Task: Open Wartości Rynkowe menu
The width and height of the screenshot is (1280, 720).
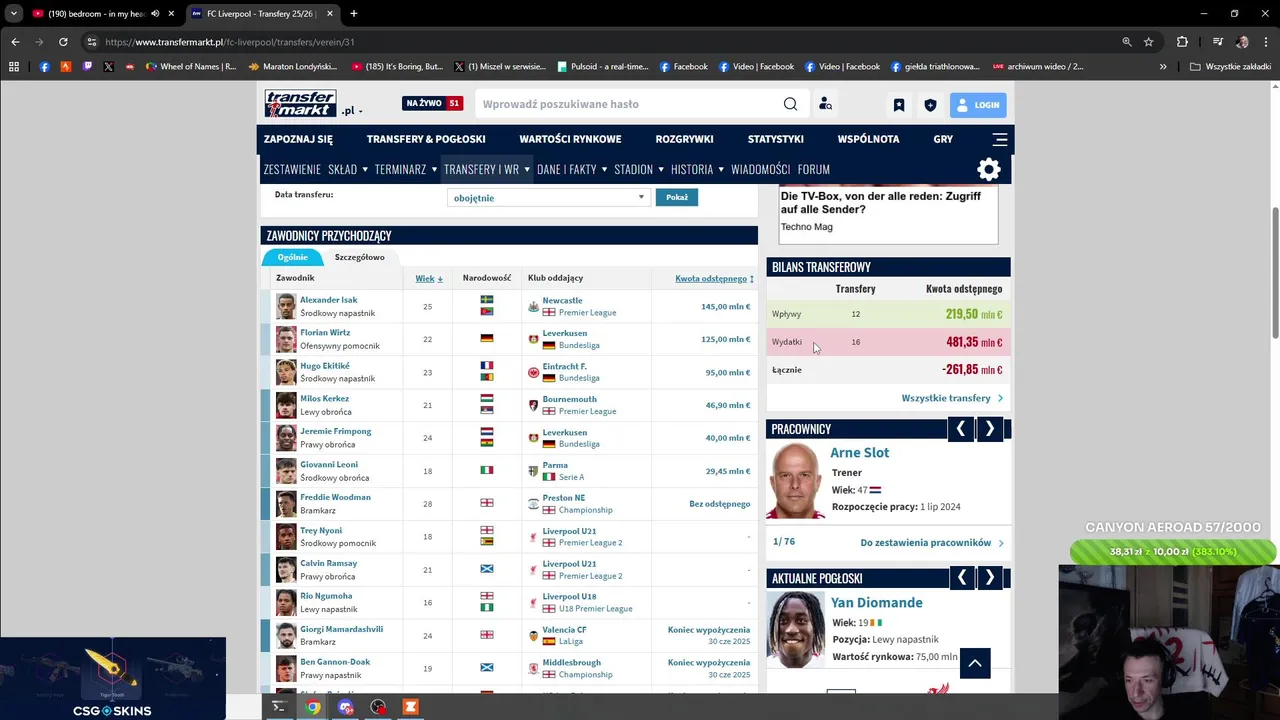Action: (x=570, y=139)
